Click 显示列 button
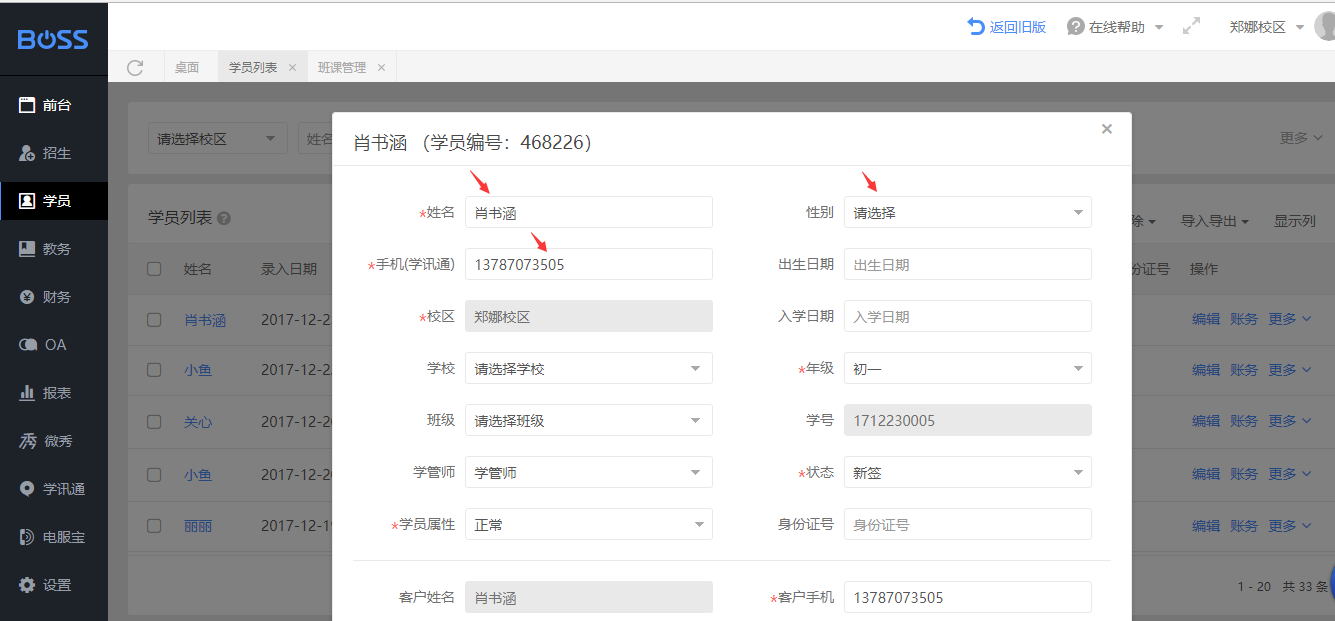 click(1295, 221)
